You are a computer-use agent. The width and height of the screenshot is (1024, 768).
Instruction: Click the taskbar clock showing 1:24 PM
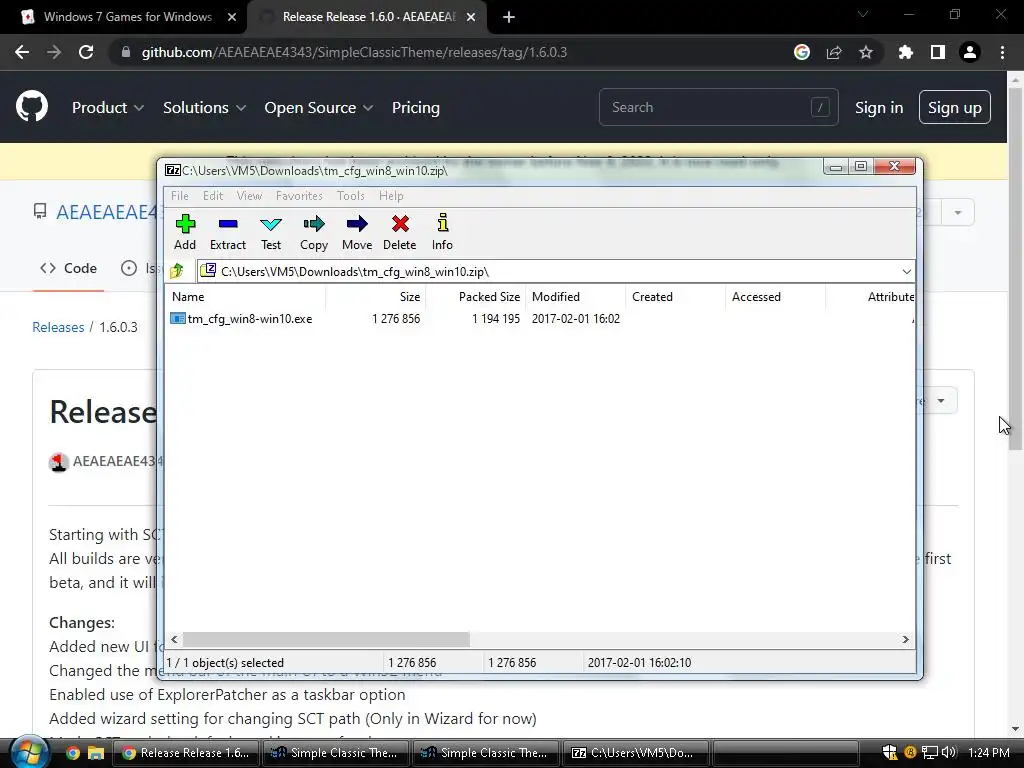pos(989,753)
